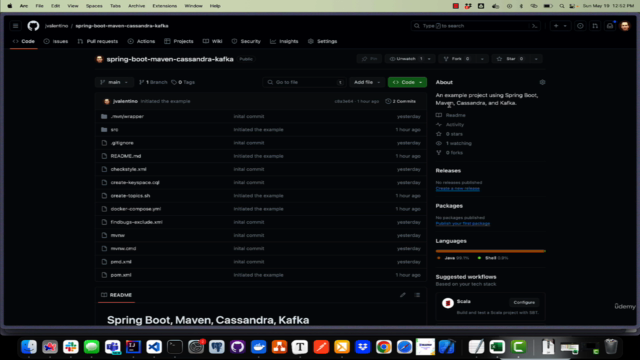Screen dimensions: 640x360
Task: Fork this repository
Action: [x=457, y=59]
